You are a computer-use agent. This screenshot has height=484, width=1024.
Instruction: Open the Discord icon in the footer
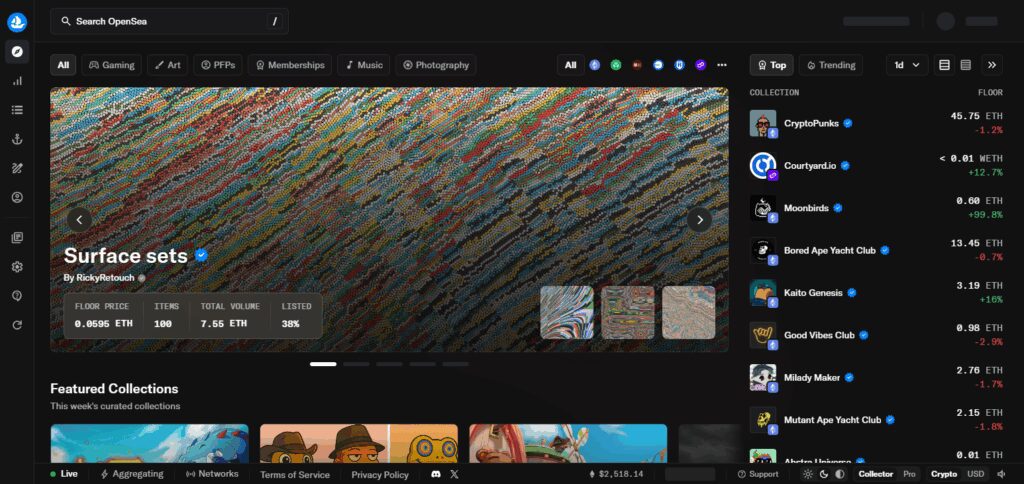click(x=436, y=474)
